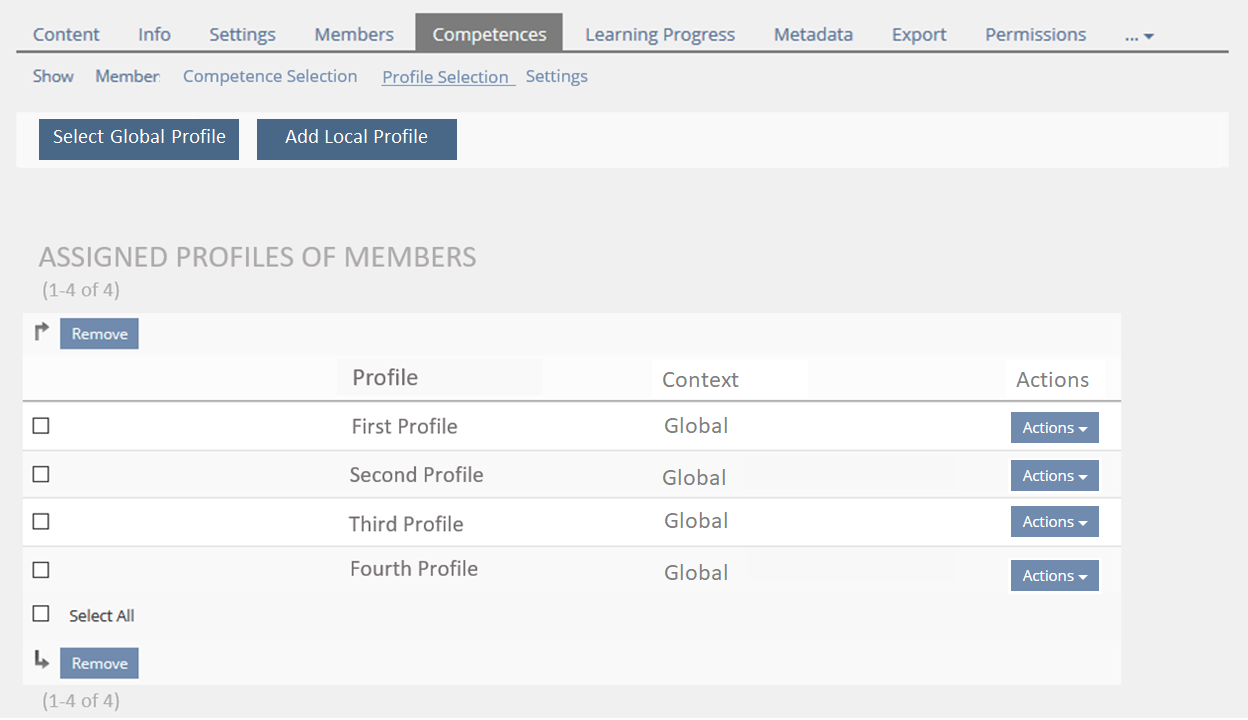This screenshot has width=1248, height=720.
Task: Click the Add Local Profile button
Action: tap(356, 138)
